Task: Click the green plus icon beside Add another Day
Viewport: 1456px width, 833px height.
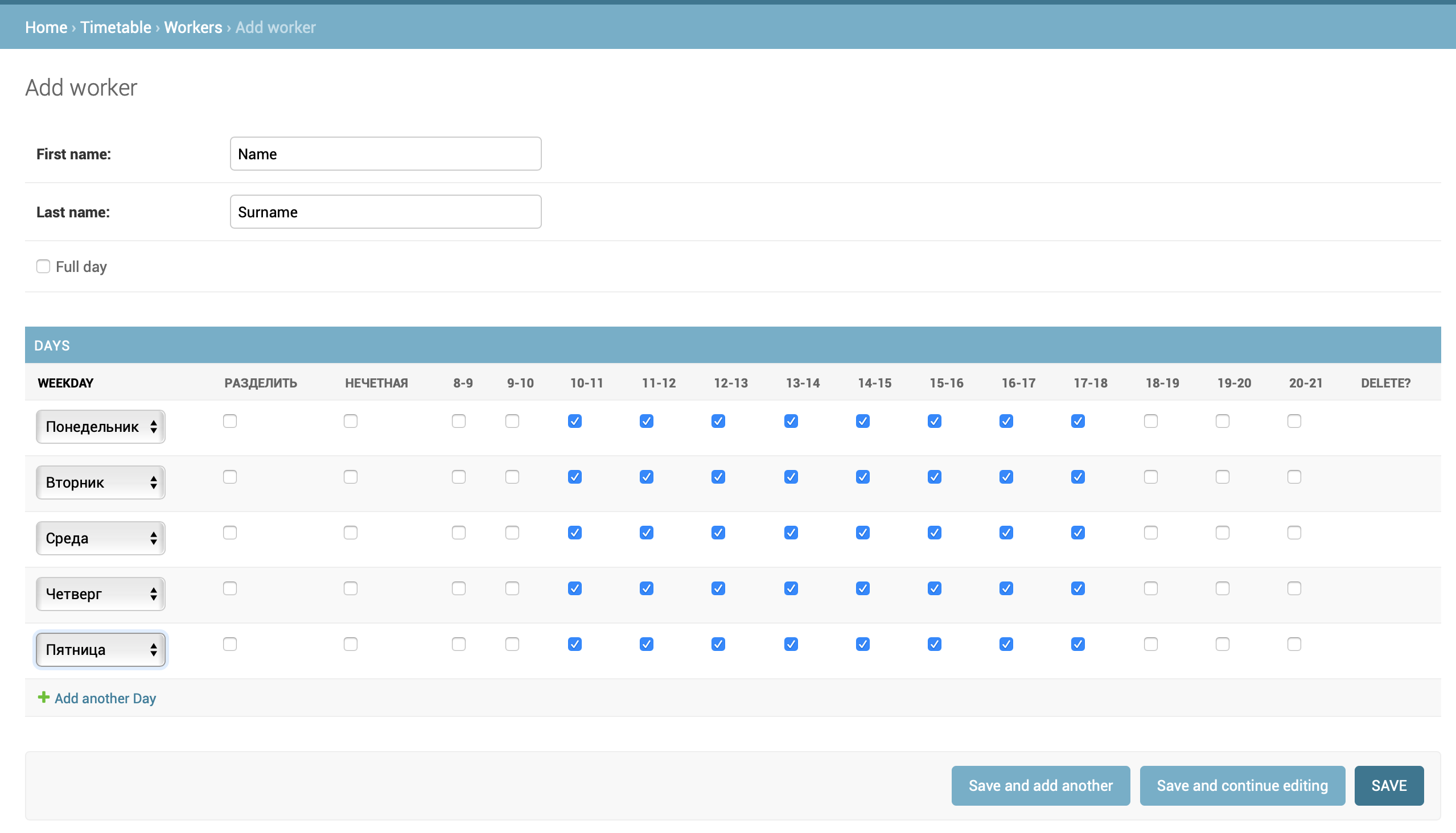Action: (x=43, y=697)
